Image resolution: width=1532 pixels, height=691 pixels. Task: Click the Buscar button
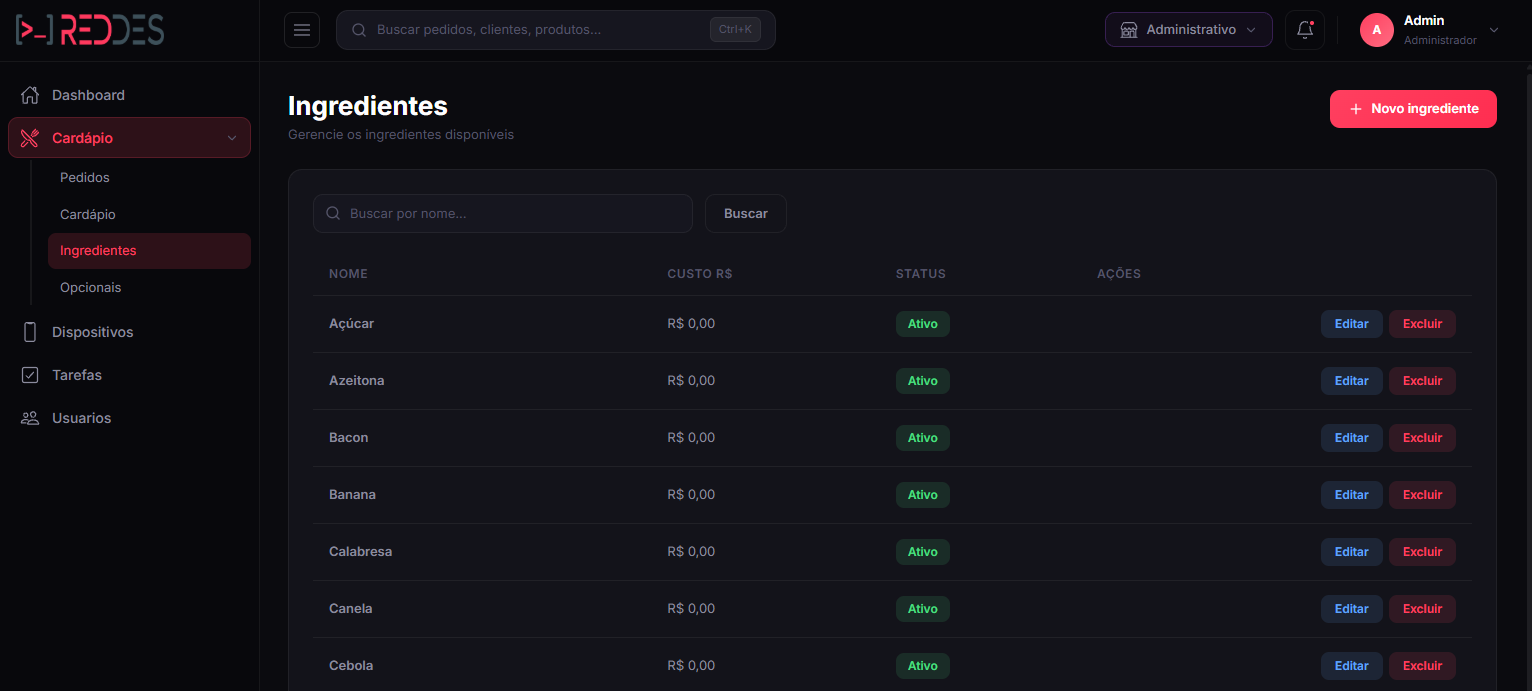[745, 213]
